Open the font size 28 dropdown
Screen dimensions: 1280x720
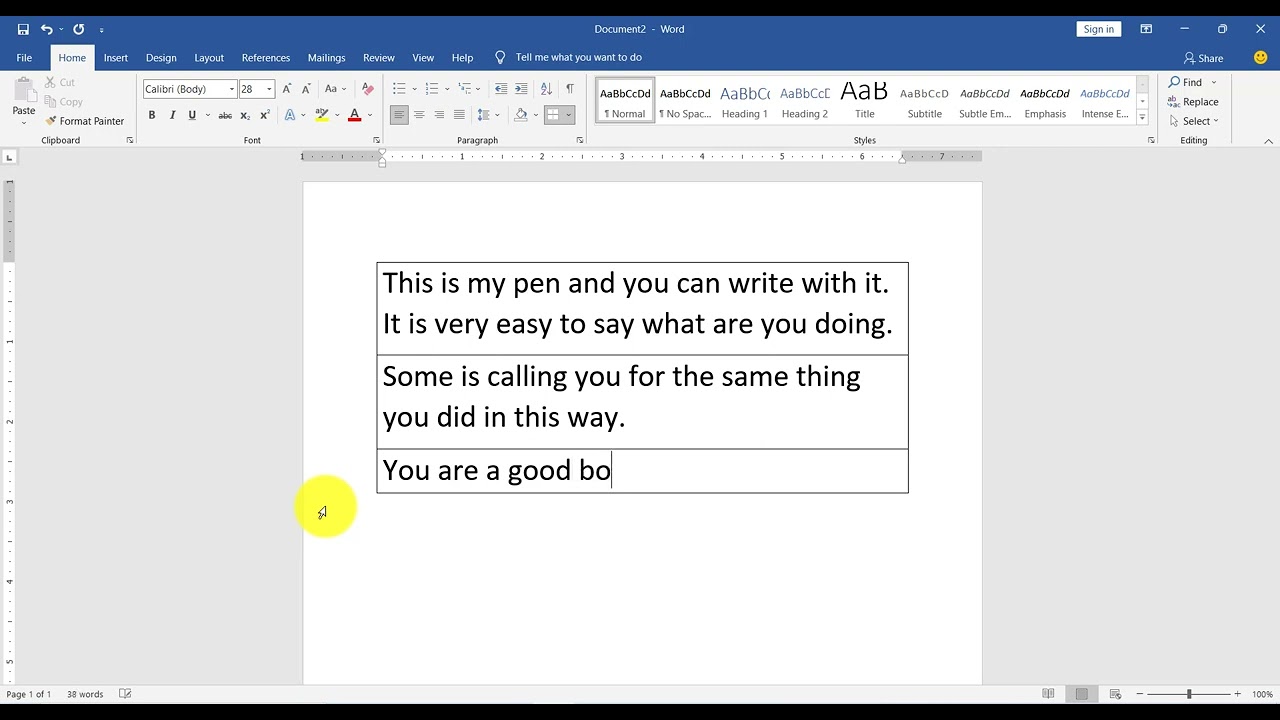tap(268, 89)
